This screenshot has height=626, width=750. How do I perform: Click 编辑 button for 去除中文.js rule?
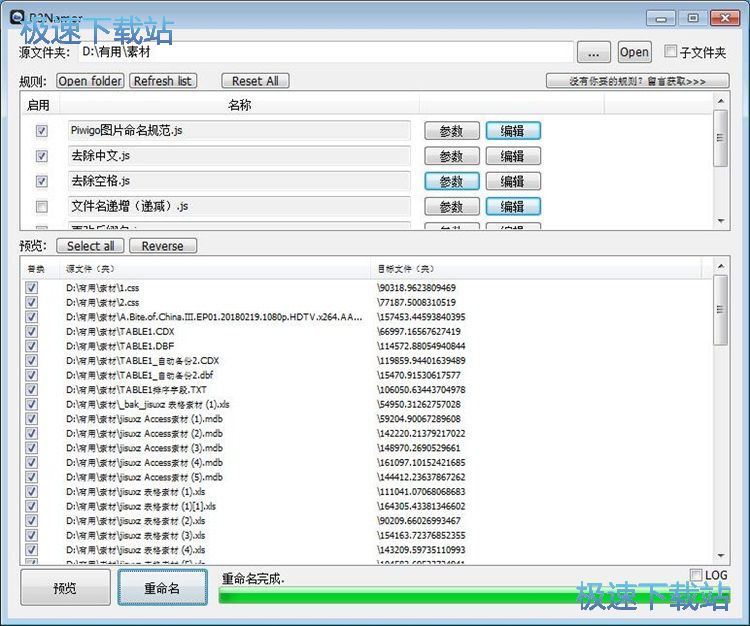pyautogui.click(x=513, y=156)
